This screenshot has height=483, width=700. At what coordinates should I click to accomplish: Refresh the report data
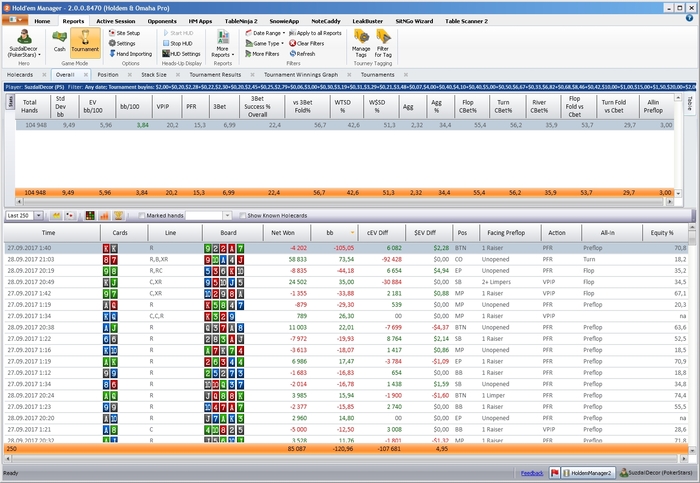tap(302, 54)
